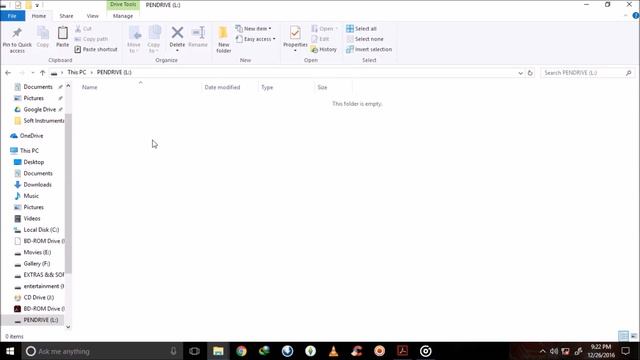
Task: Open the Move to dropdown
Action: point(134,39)
